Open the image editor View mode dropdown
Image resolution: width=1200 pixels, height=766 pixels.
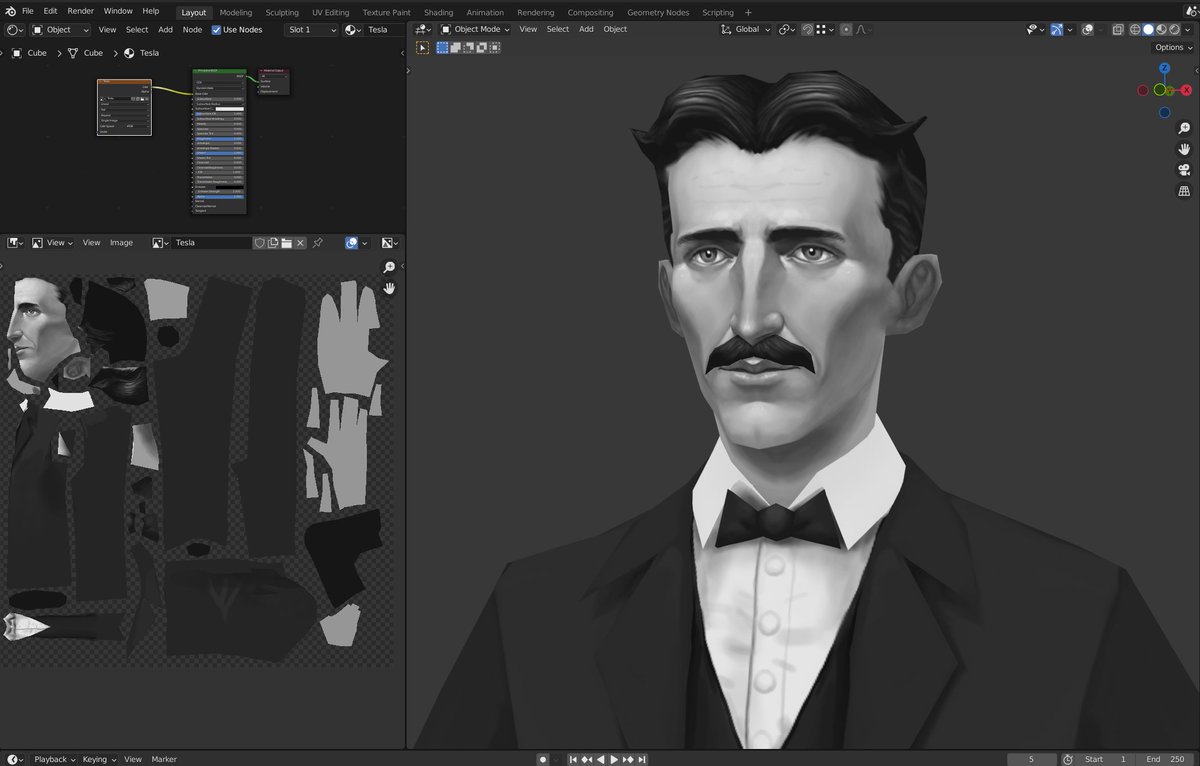click(52, 242)
